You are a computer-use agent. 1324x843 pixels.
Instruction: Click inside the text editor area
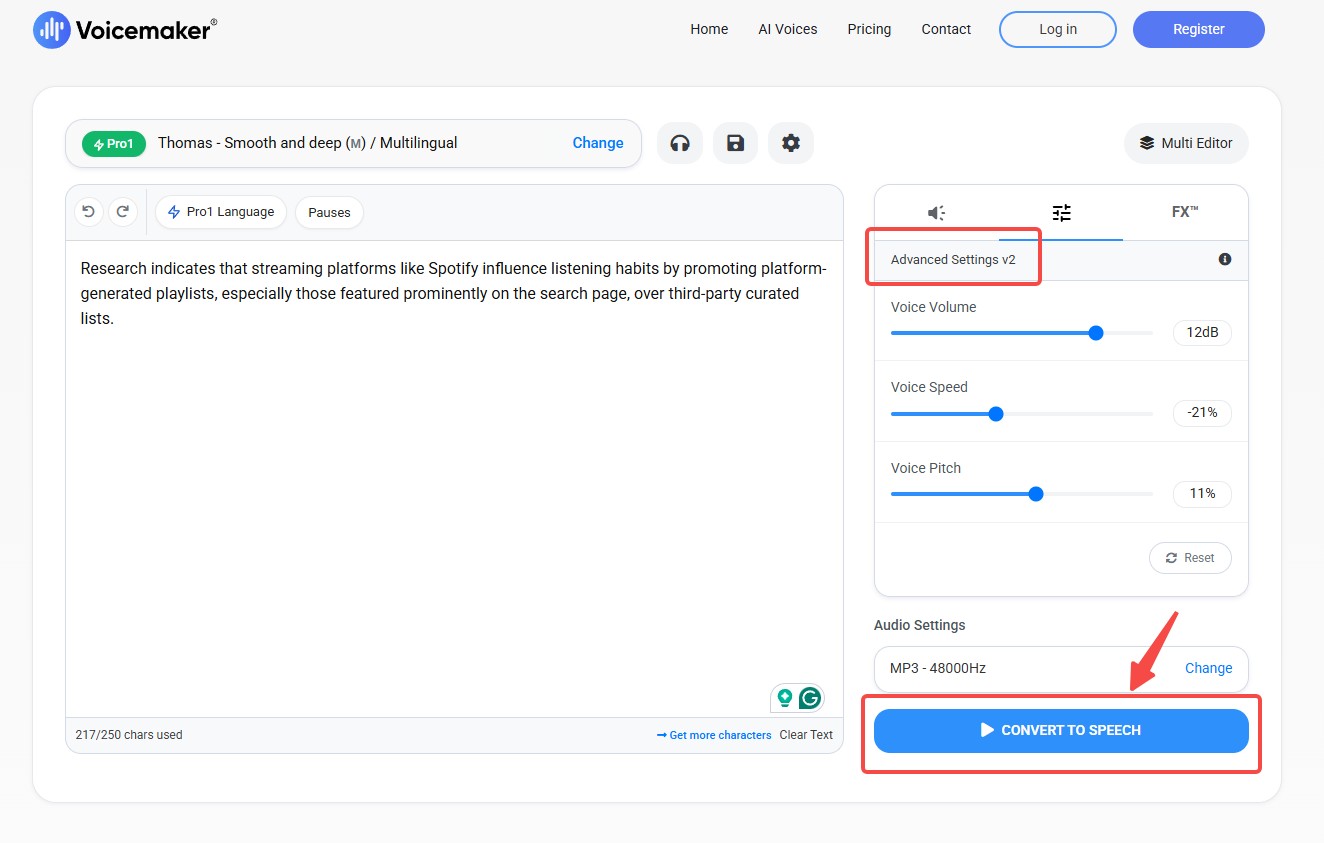[x=454, y=478]
